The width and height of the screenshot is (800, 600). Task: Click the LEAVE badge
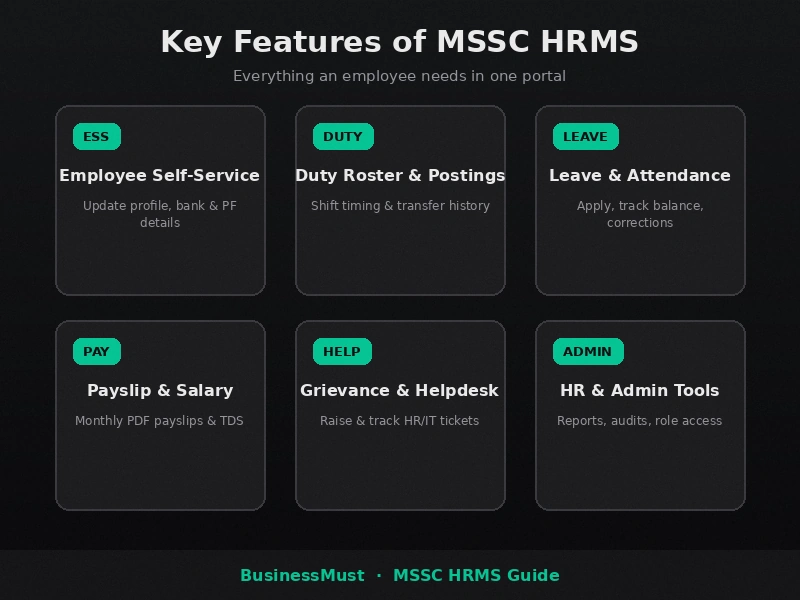[586, 137]
